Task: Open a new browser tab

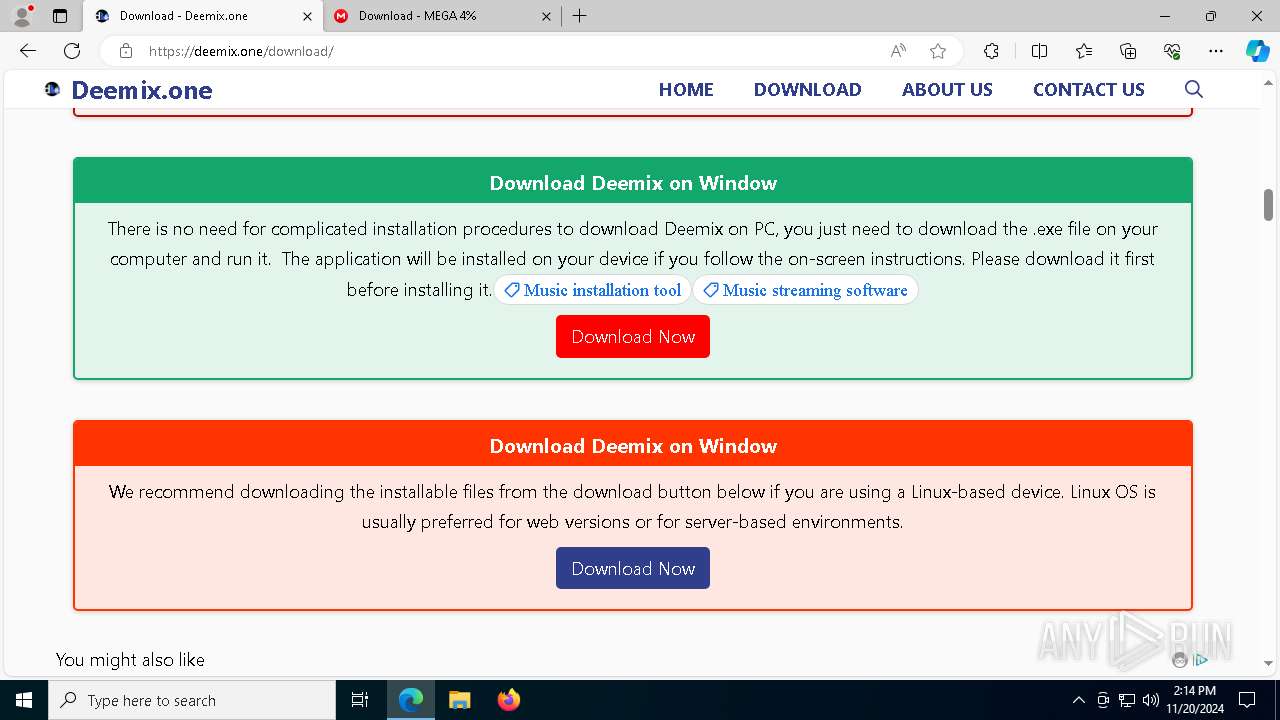Action: [579, 16]
